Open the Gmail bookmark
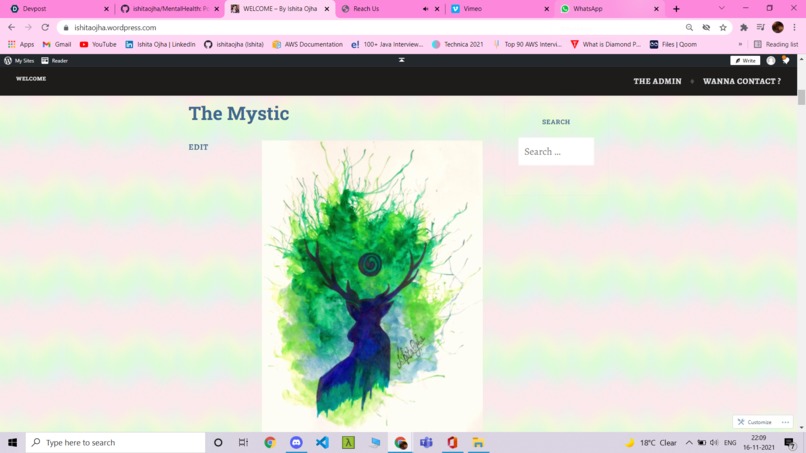Image resolution: width=806 pixels, height=453 pixels. point(57,44)
